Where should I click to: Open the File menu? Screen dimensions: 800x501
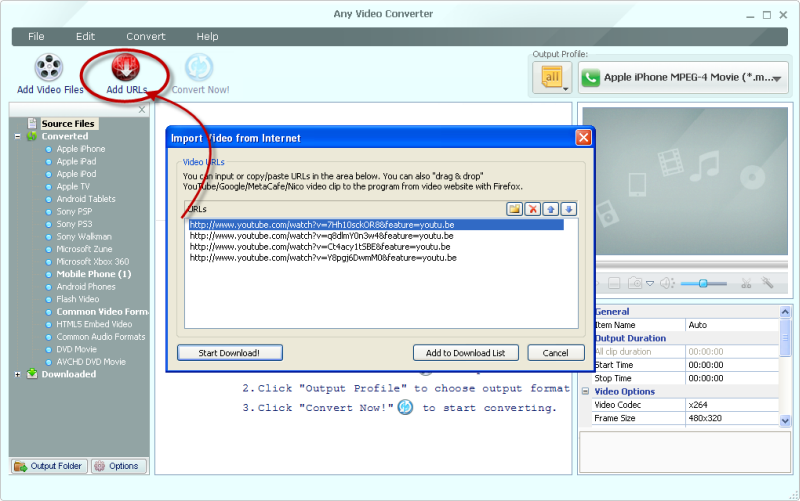click(36, 36)
